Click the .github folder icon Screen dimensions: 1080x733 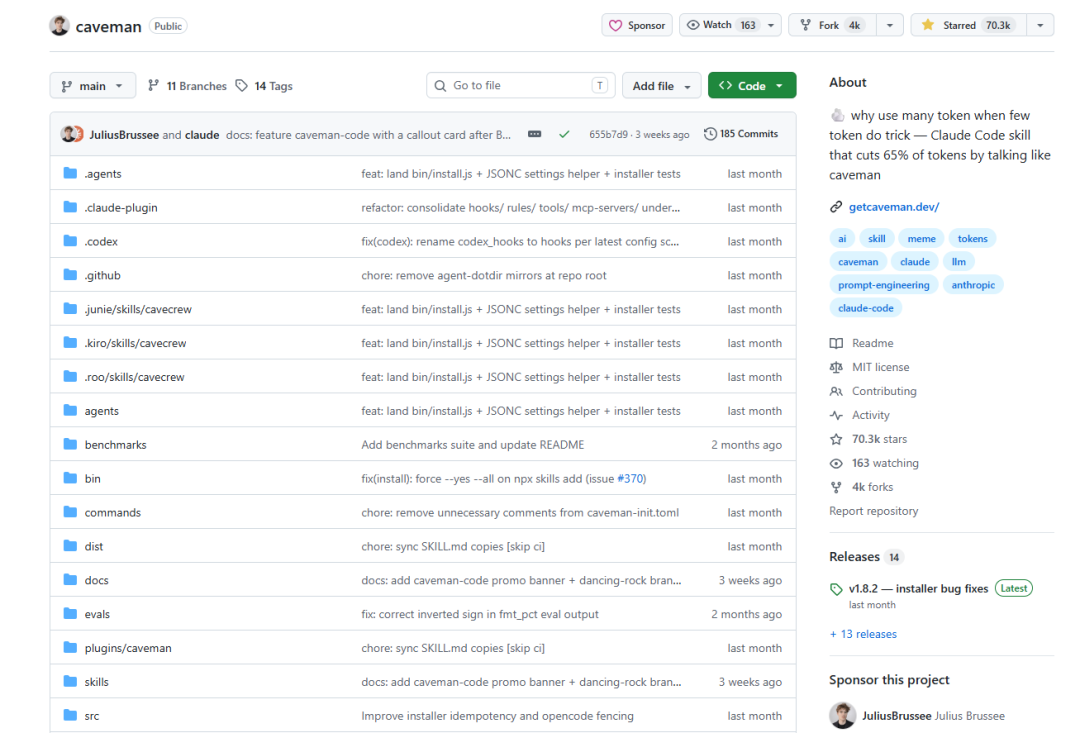tap(70, 275)
